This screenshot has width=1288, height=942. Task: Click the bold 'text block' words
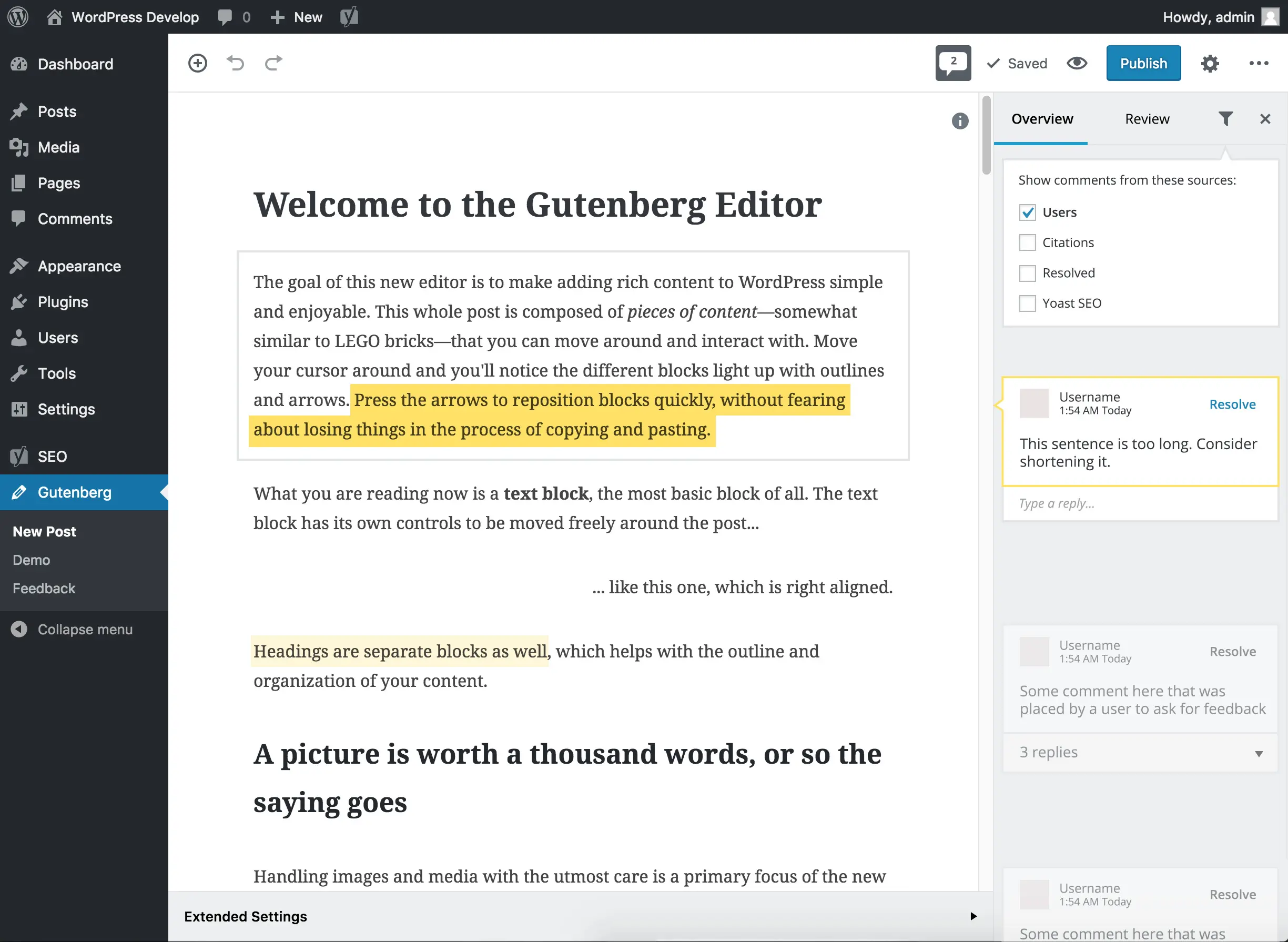[x=545, y=493]
